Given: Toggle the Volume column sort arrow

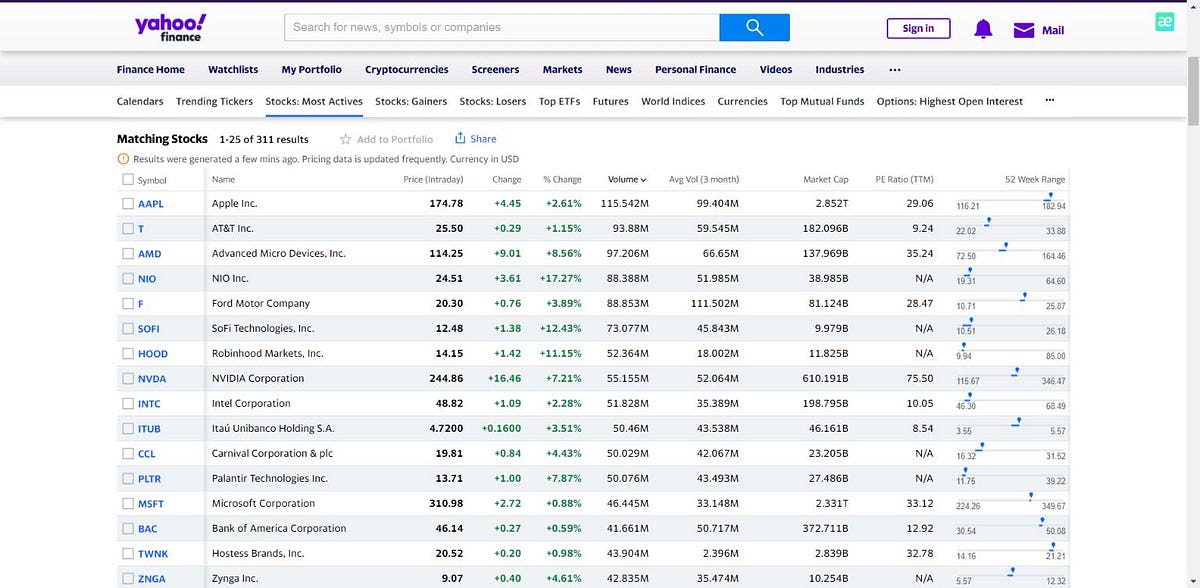Looking at the screenshot, I should [643, 178].
